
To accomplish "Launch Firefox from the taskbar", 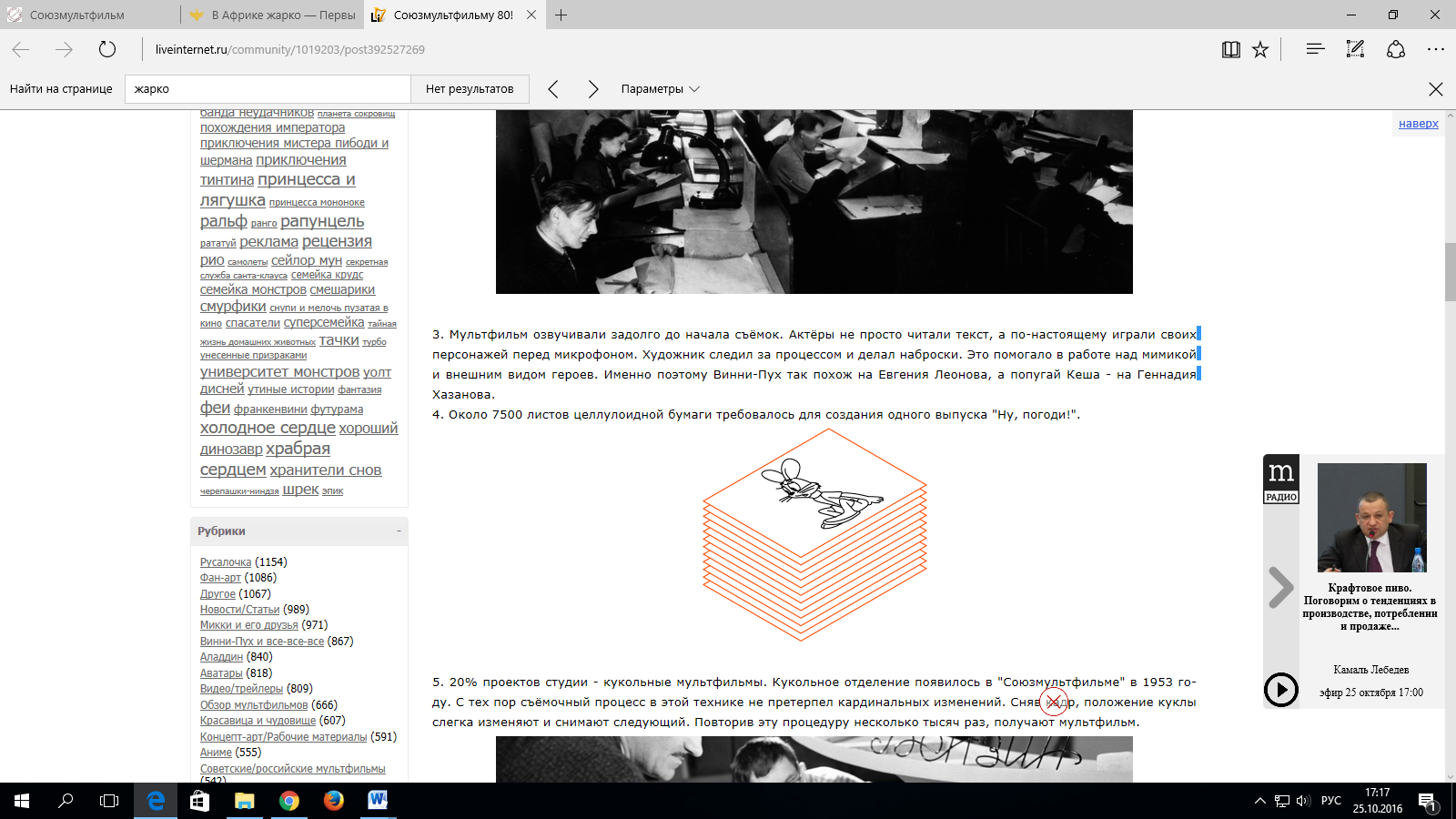I will (x=333, y=801).
